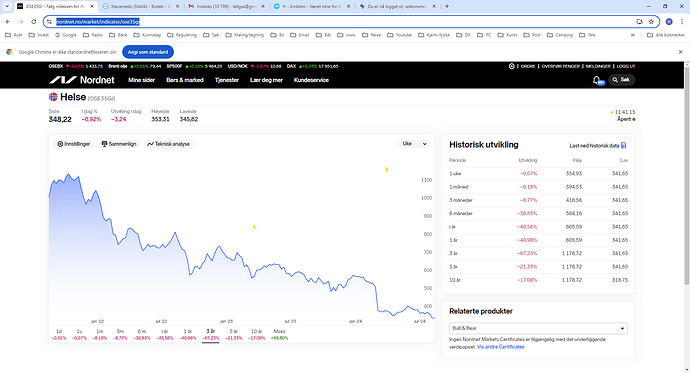Bookmark this page with star icon
690x373 pixels.
(x=651, y=22)
